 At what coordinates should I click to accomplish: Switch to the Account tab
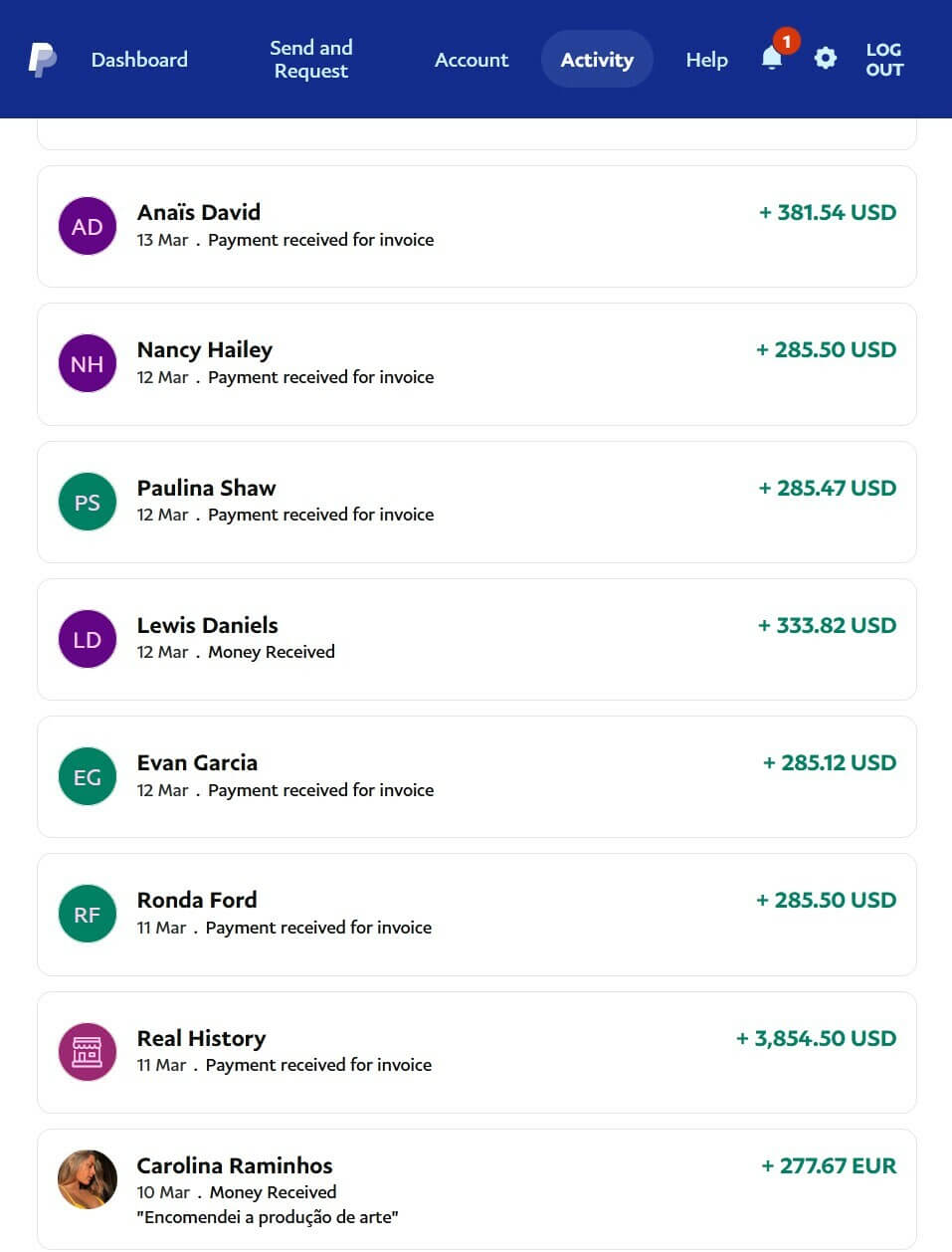[x=472, y=60]
